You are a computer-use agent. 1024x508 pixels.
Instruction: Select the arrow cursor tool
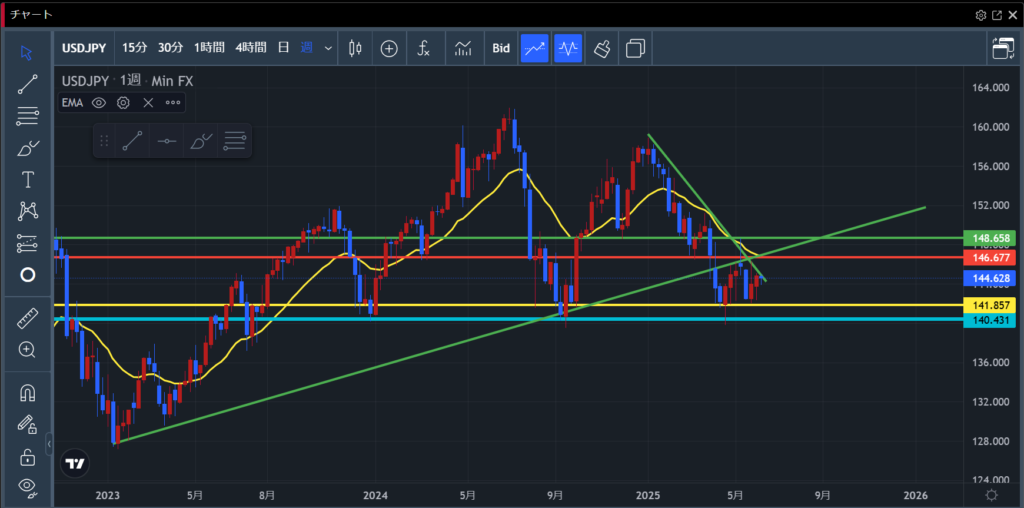tap(27, 52)
